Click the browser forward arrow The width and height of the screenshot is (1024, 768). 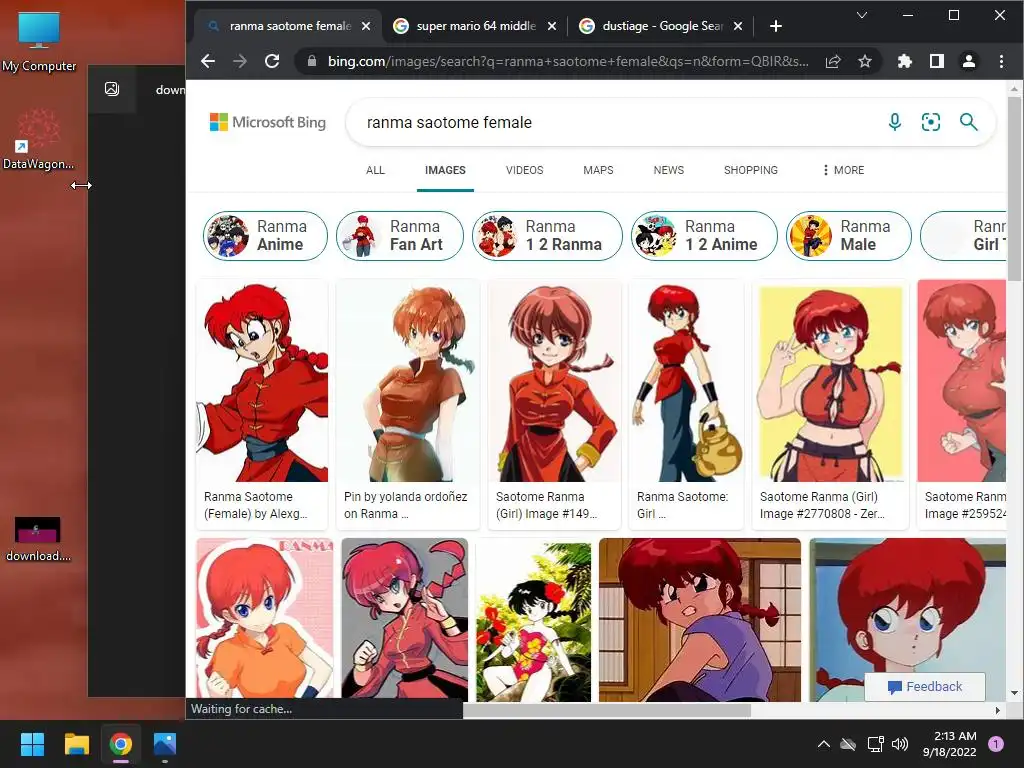click(x=240, y=61)
